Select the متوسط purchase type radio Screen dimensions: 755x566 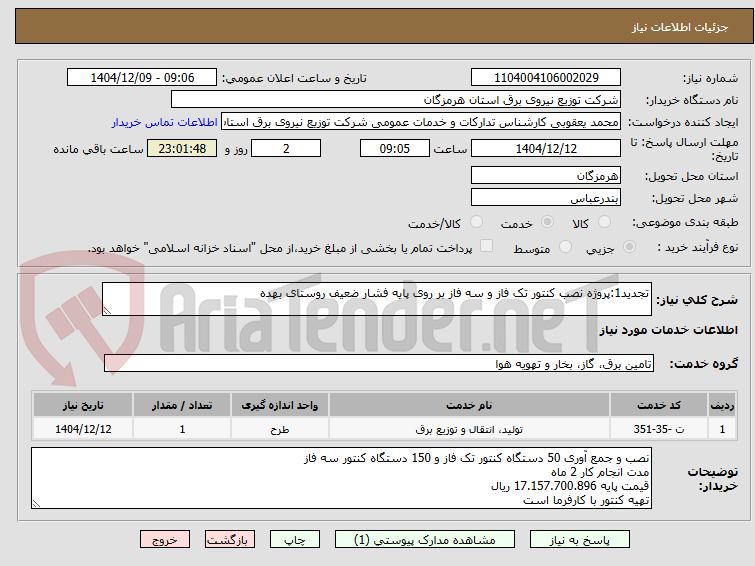click(565, 247)
